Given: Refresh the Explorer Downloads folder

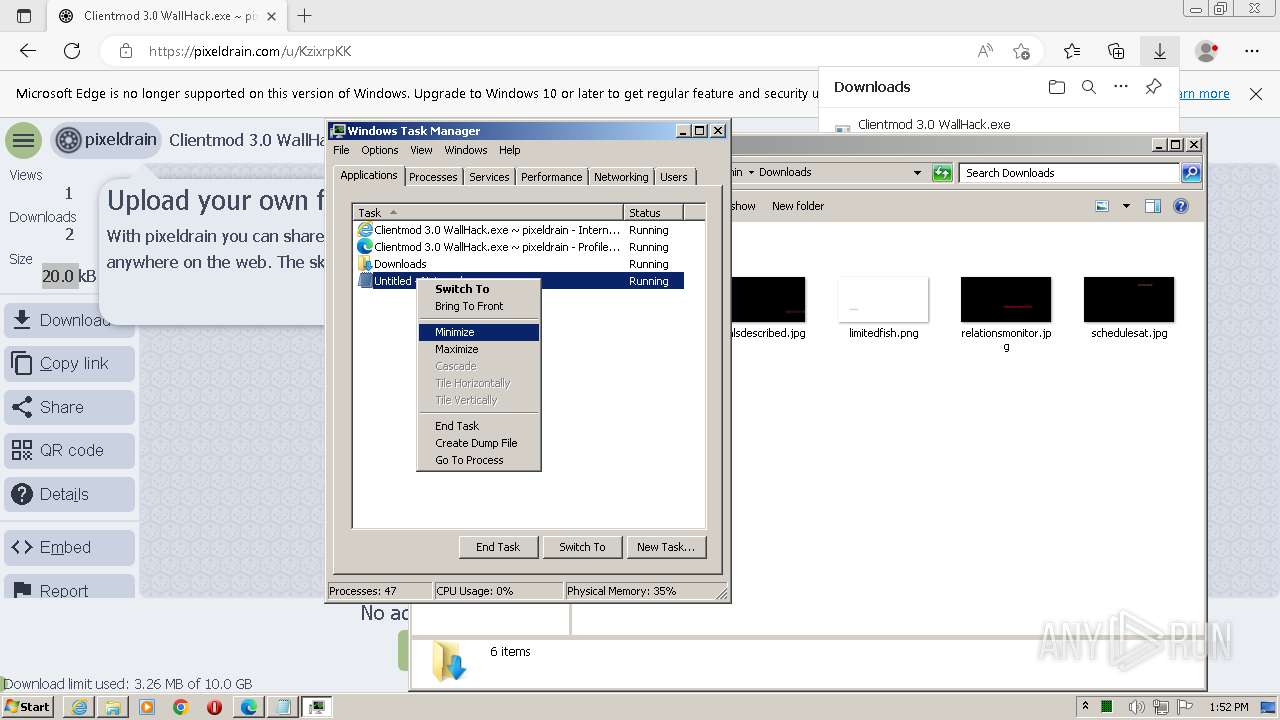Looking at the screenshot, I should click(x=942, y=173).
